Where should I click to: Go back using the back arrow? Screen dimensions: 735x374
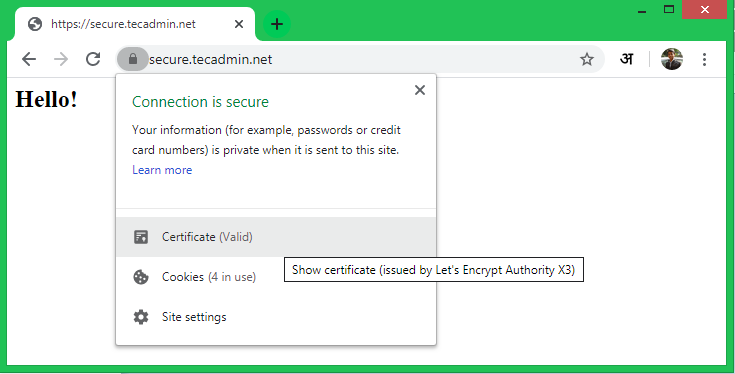[29, 59]
